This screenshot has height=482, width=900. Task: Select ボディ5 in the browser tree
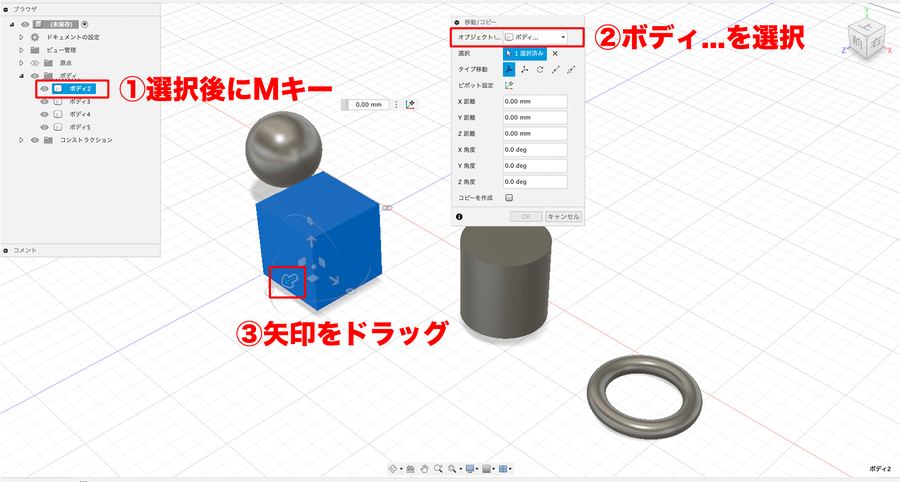80,127
